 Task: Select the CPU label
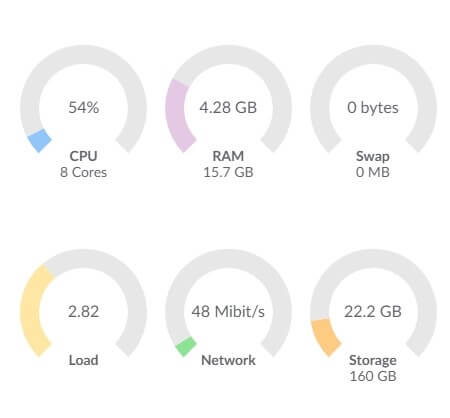[84, 156]
